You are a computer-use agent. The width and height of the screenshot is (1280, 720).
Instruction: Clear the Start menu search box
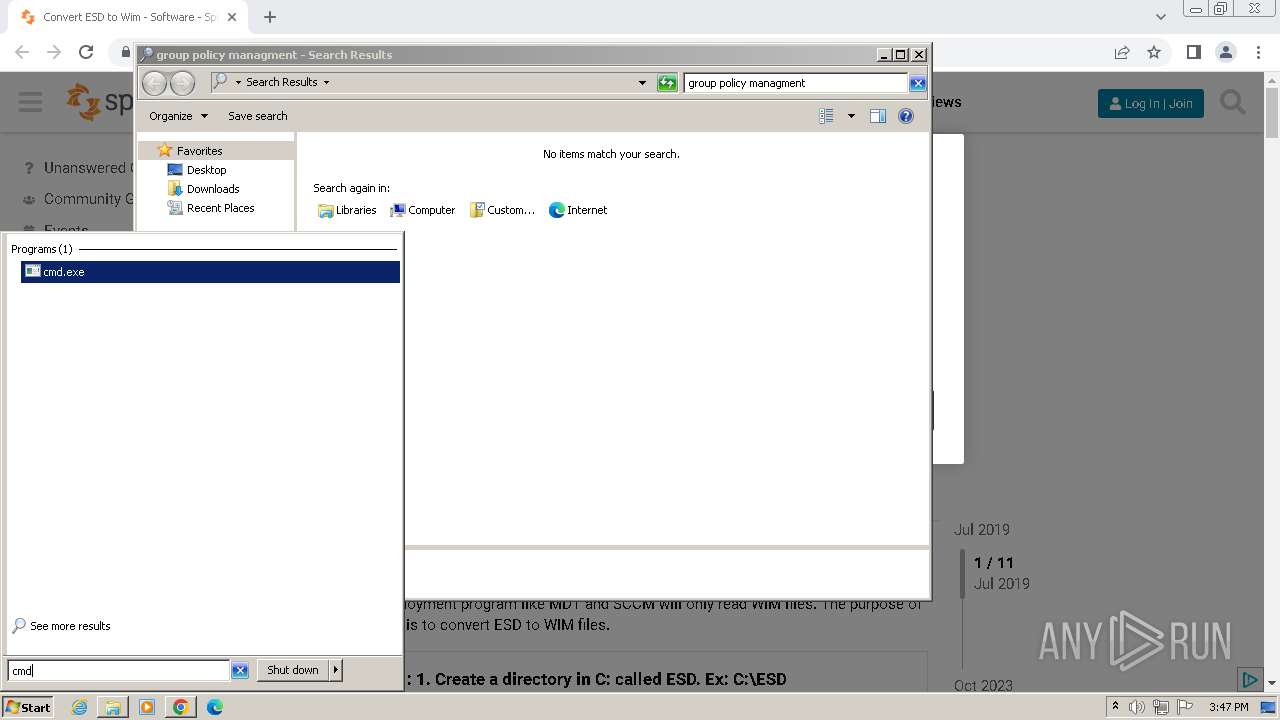coord(240,671)
